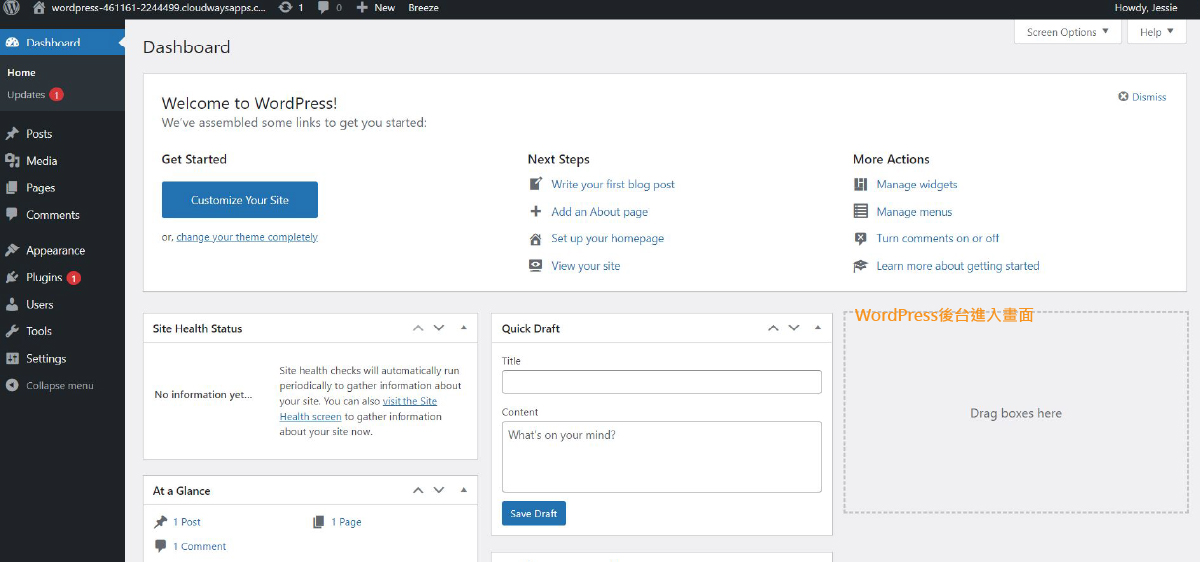Open the Media library in sidebar
The height and width of the screenshot is (562, 1200).
click(x=41, y=160)
